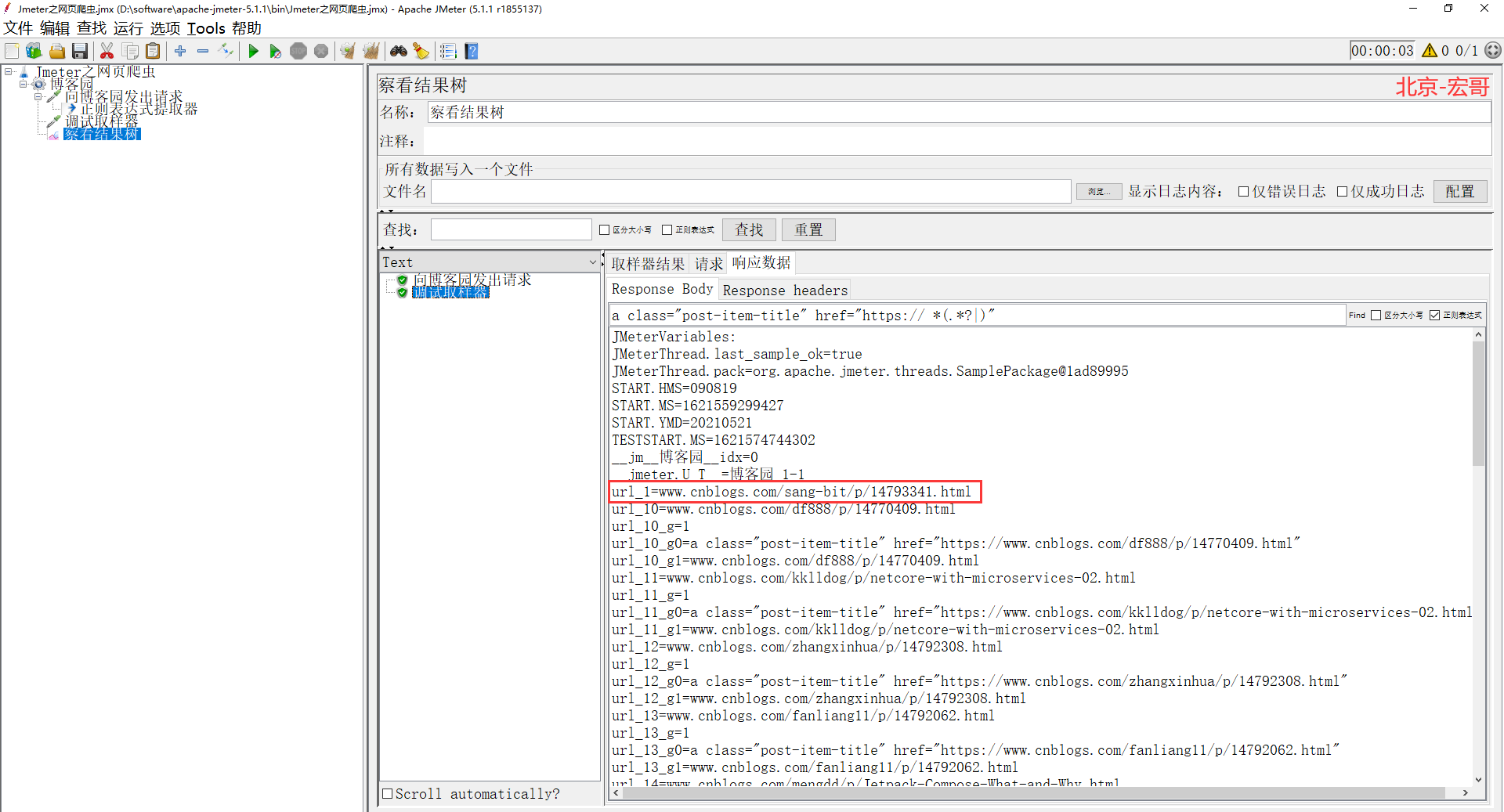
Task: Start the test with green play icon
Action: pyautogui.click(x=253, y=51)
